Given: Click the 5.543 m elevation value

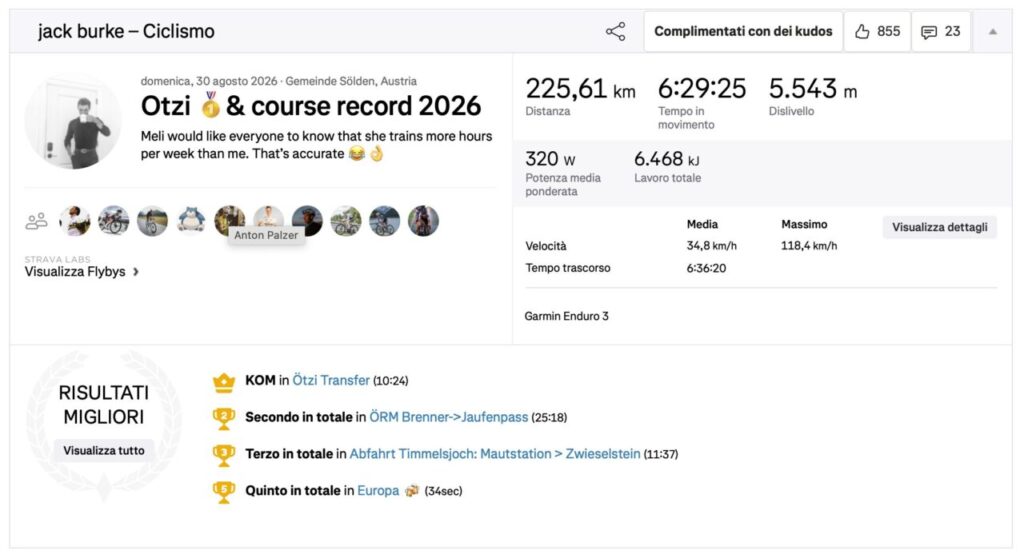Looking at the screenshot, I should [x=812, y=89].
